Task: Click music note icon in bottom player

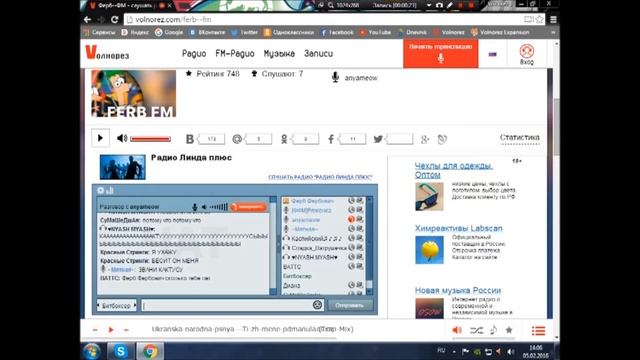Action: (x=493, y=330)
